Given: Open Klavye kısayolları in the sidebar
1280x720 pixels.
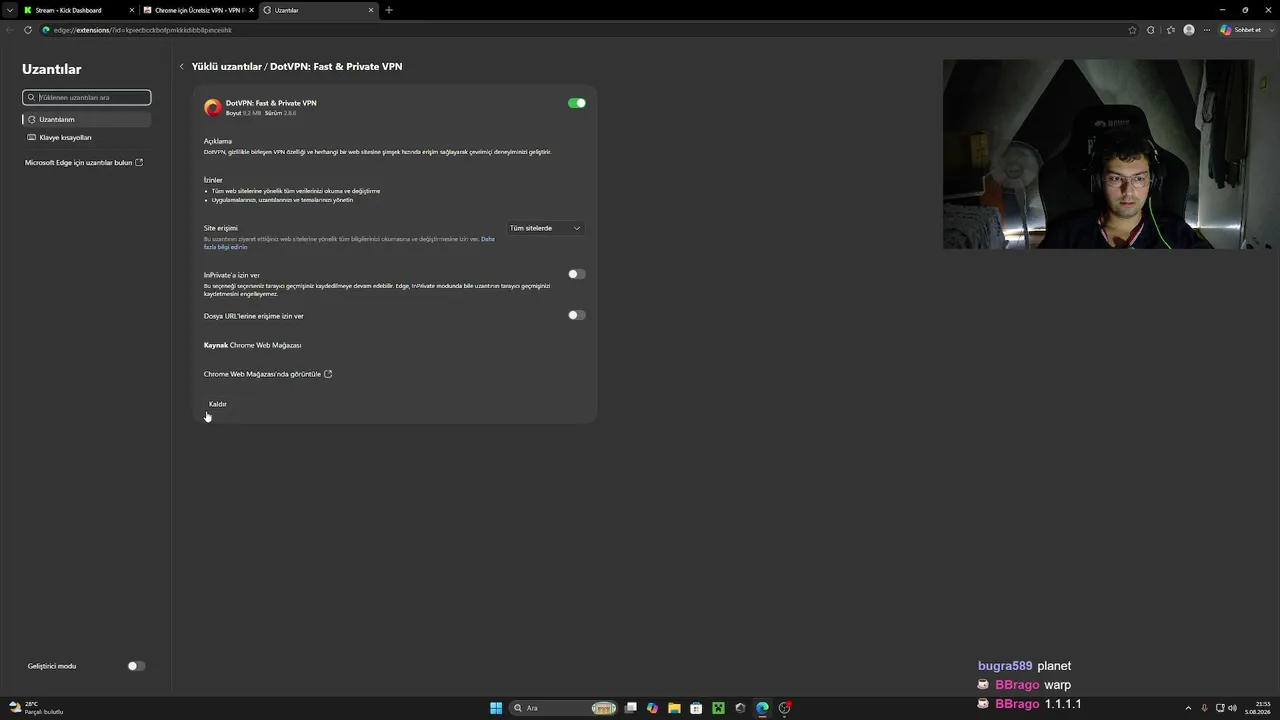Looking at the screenshot, I should [87, 137].
